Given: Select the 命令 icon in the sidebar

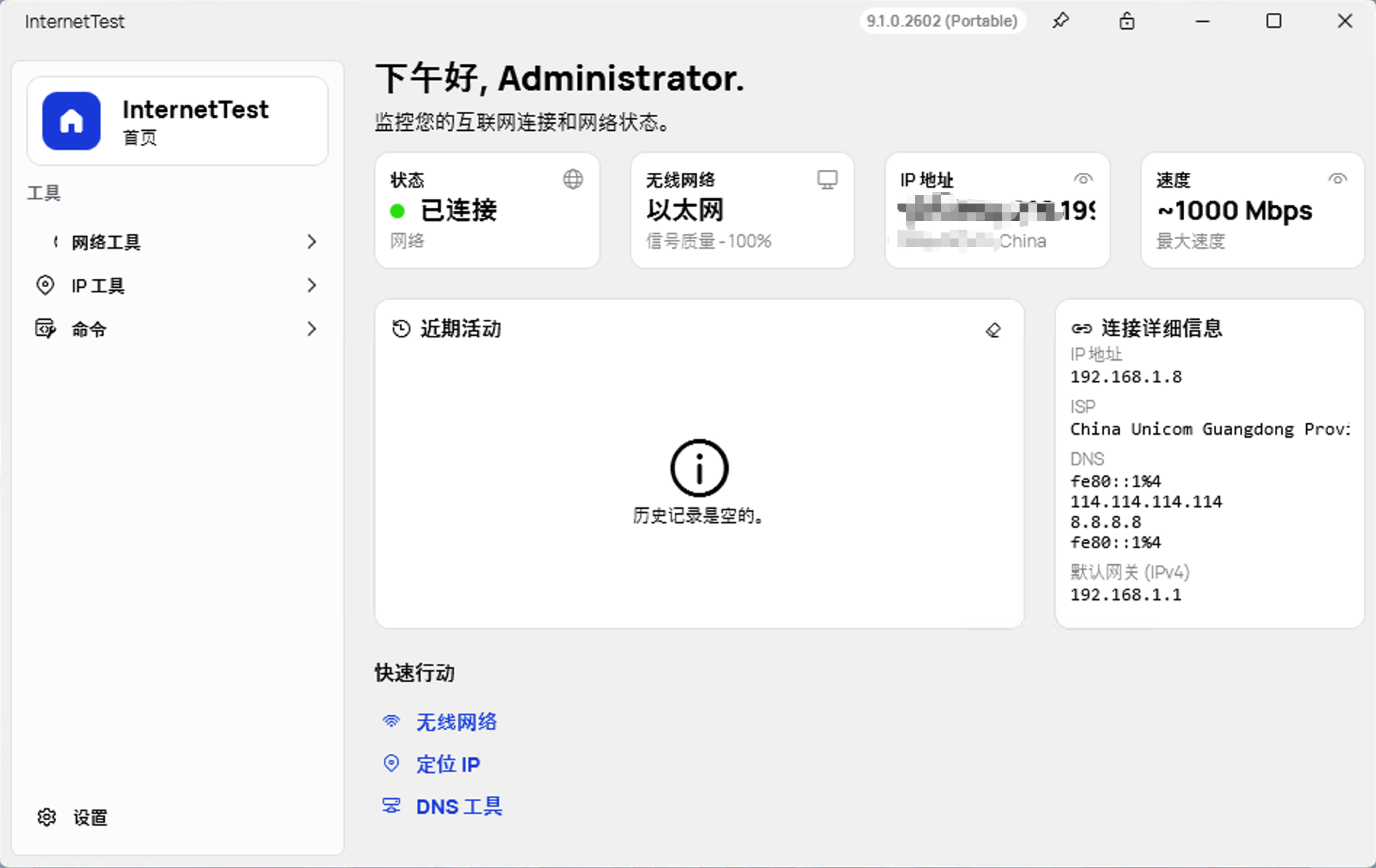Looking at the screenshot, I should coord(45,329).
